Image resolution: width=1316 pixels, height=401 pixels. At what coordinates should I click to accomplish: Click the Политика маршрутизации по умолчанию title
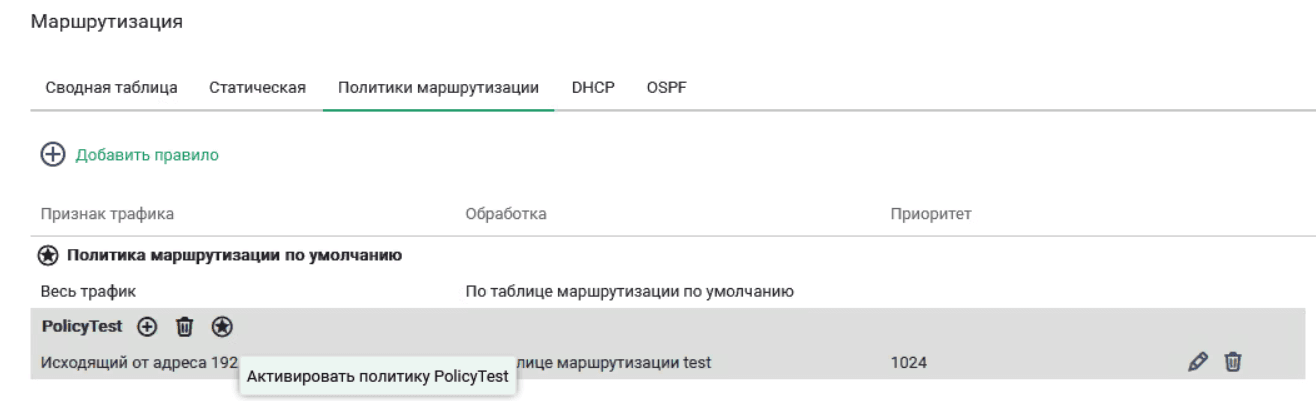coord(234,256)
